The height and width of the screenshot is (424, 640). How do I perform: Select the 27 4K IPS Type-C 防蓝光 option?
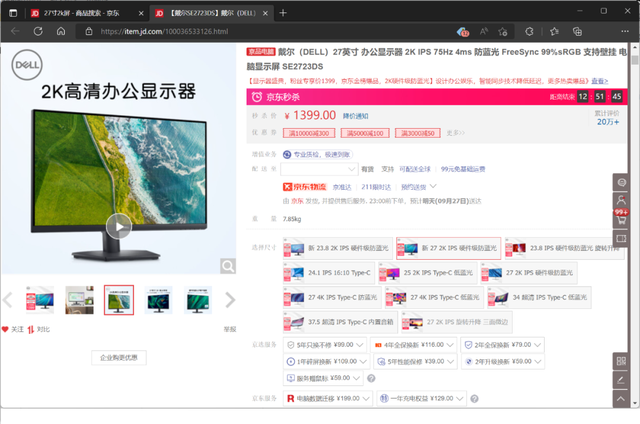pos(332,297)
